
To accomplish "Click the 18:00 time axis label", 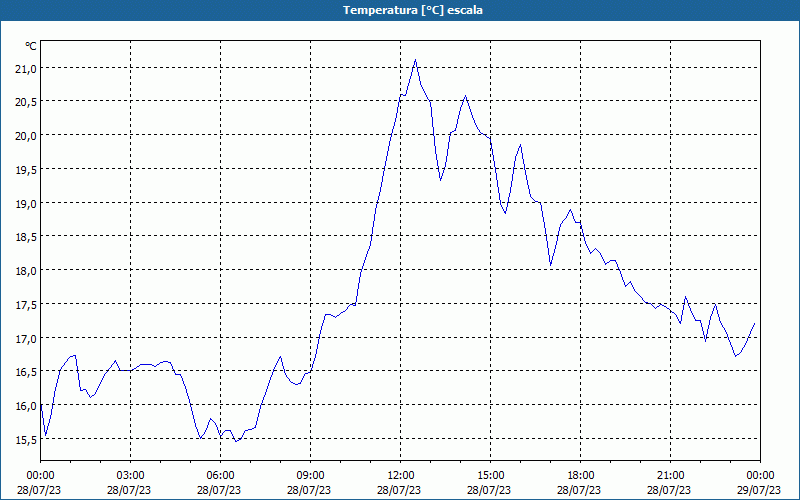I will click(581, 476).
